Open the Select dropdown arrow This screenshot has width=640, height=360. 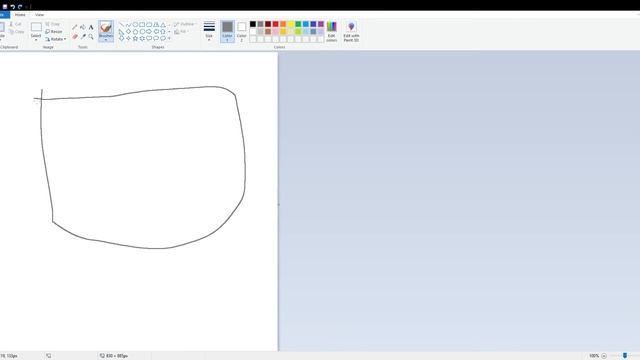36,39
